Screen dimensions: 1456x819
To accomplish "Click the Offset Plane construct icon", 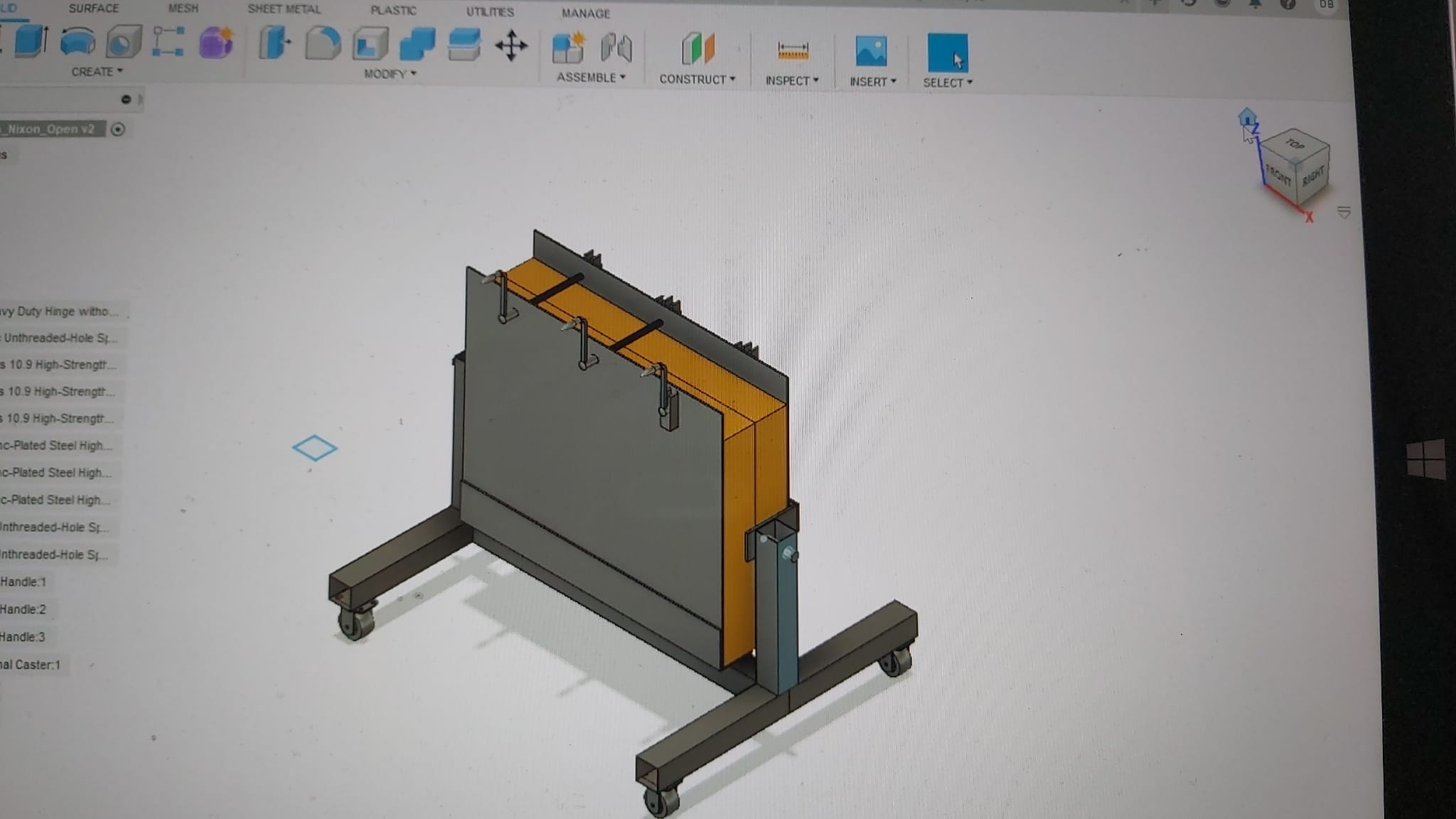I will pyautogui.click(x=697, y=49).
